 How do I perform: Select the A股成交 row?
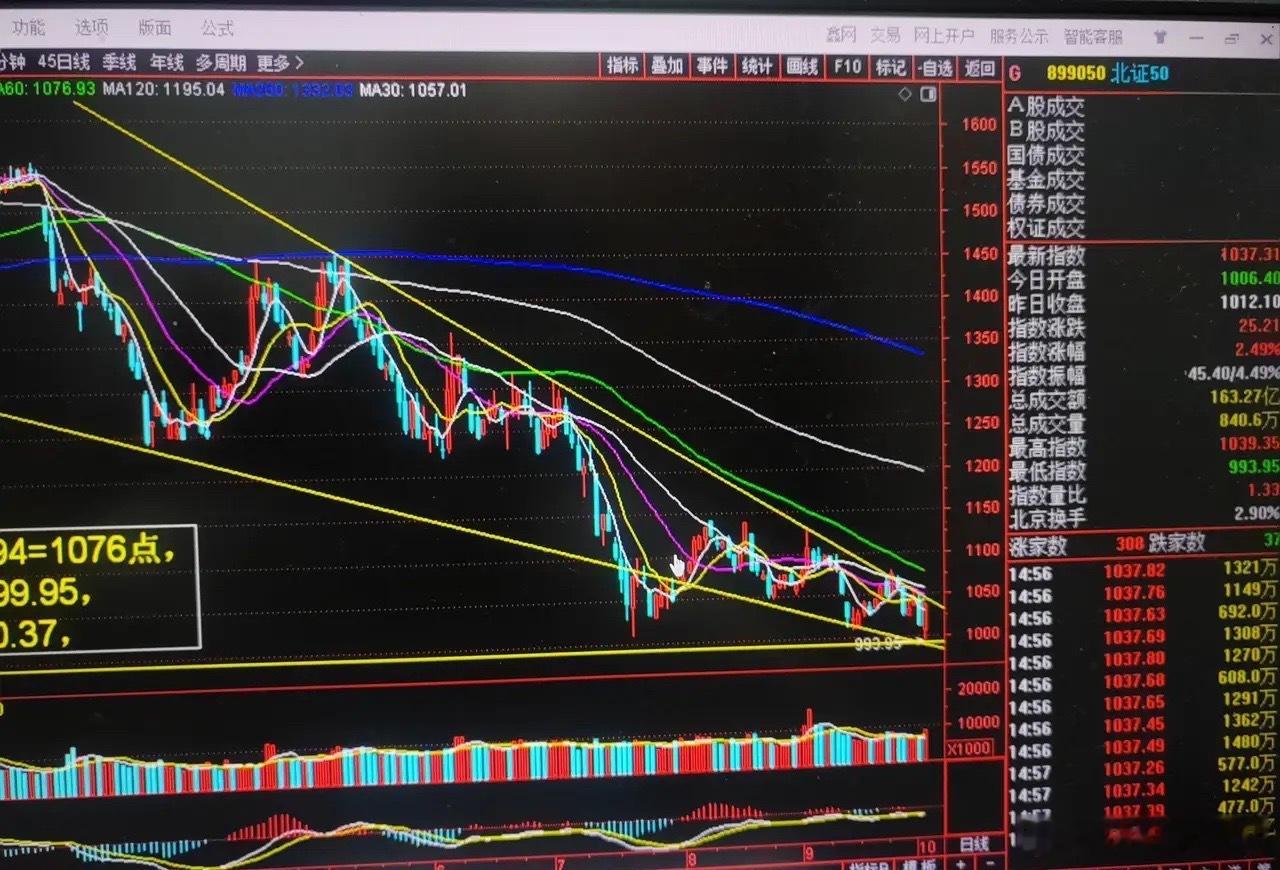[1045, 107]
